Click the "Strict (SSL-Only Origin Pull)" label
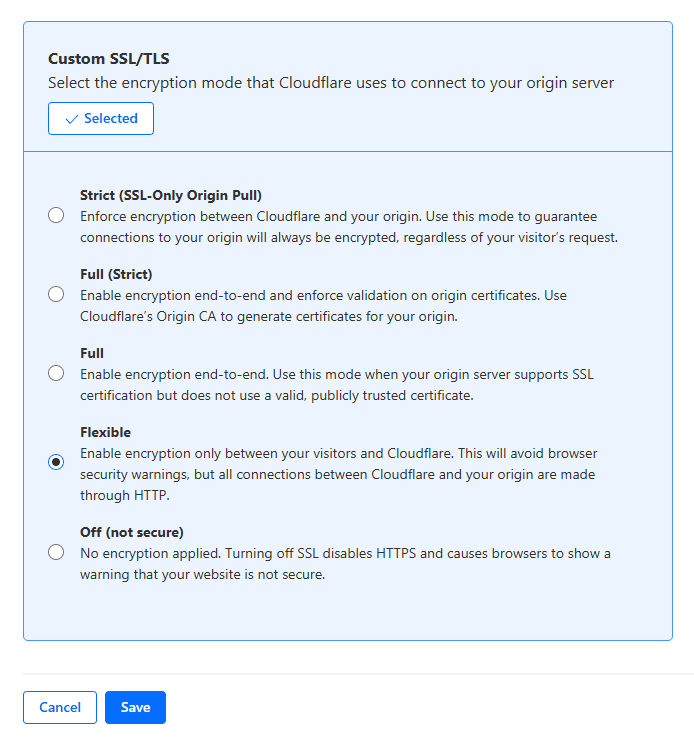Viewport: 694px width, 738px height. click(x=170, y=195)
